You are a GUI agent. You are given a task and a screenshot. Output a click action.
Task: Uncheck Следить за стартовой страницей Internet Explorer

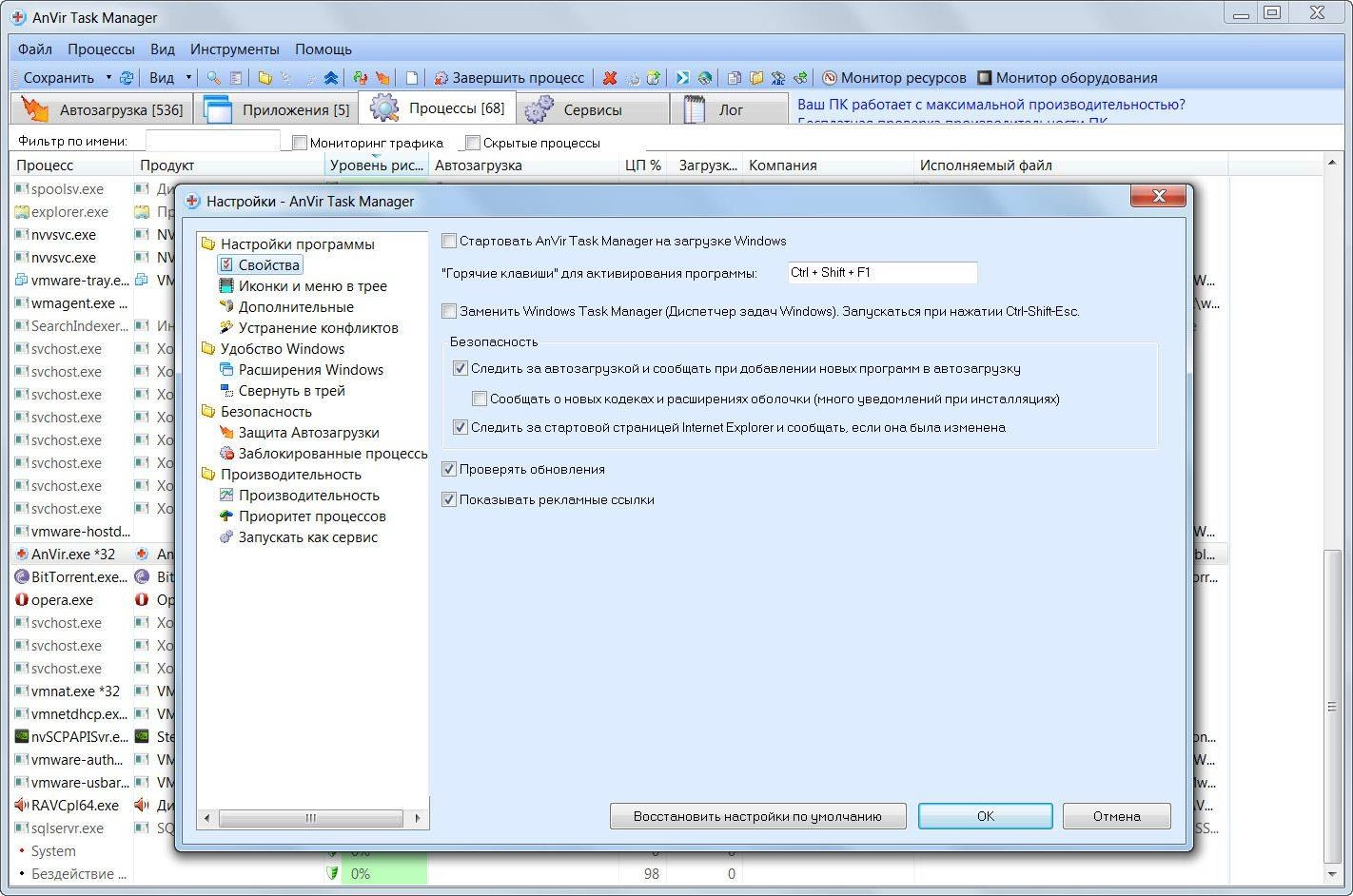click(461, 427)
